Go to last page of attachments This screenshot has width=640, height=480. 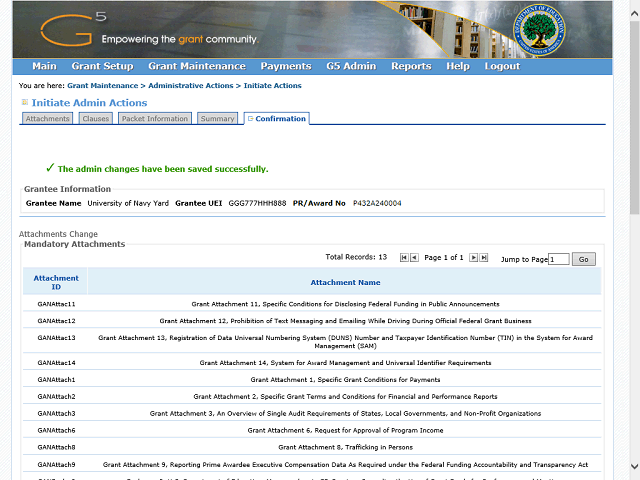point(485,258)
